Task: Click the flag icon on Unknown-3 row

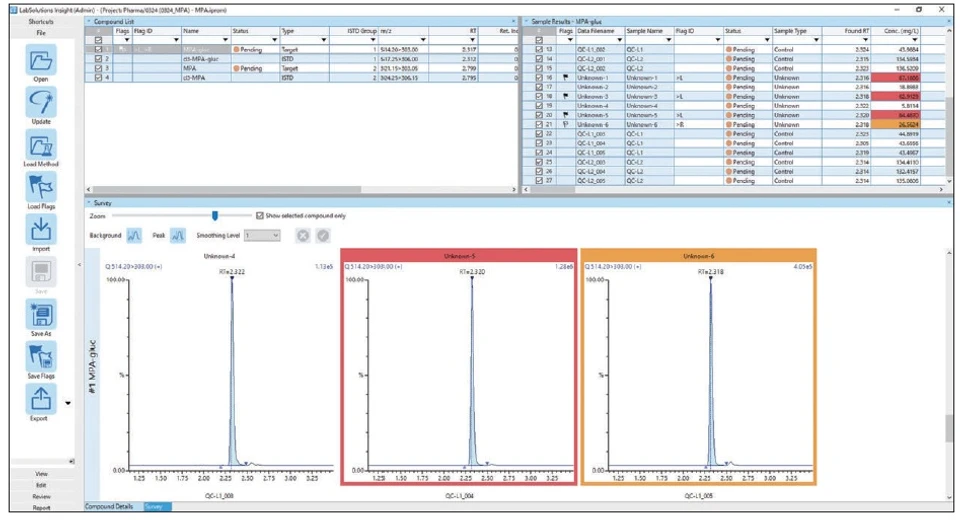Action: point(566,96)
